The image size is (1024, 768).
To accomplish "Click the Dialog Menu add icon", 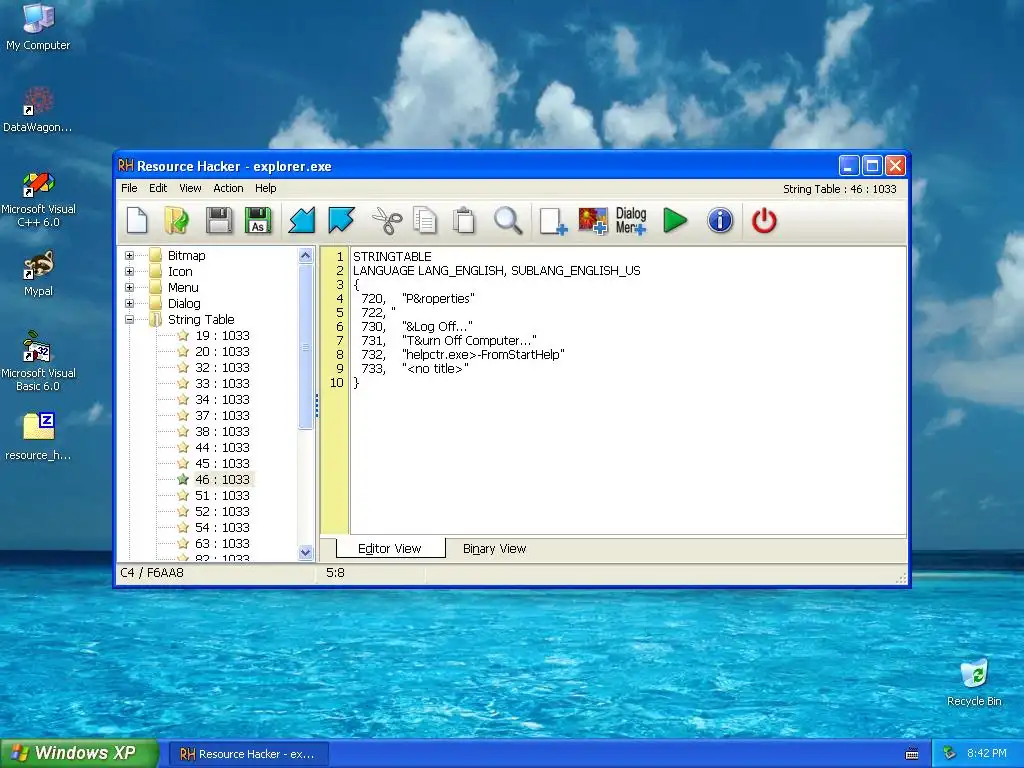I will [x=631, y=221].
